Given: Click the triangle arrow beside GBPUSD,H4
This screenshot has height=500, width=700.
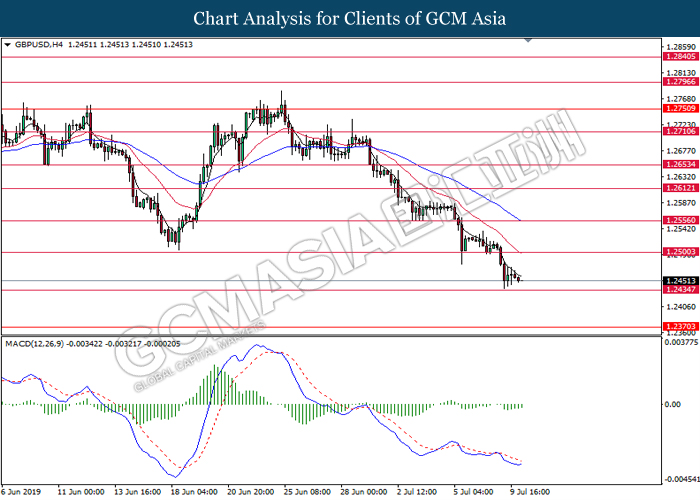Looking at the screenshot, I should pos(9,45).
